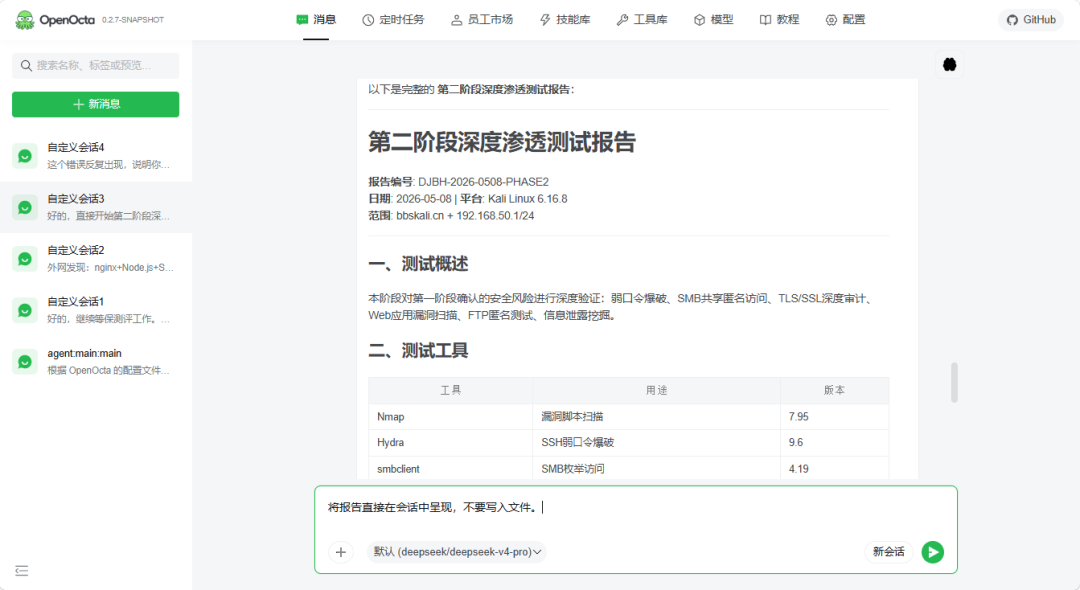Open the 教程 tab

click(779, 20)
